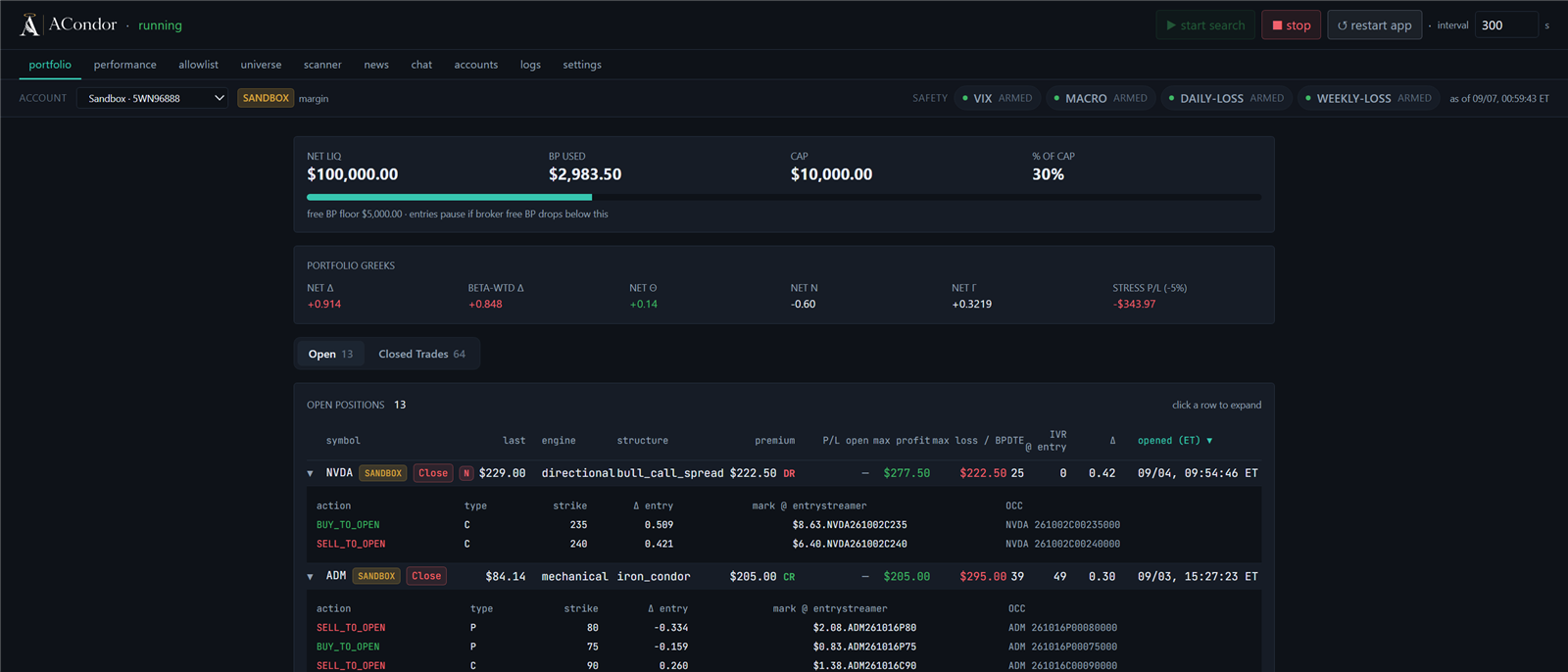This screenshot has width=1568, height=672.
Task: Click the DR tag next to $222.50 premium
Action: (789, 473)
